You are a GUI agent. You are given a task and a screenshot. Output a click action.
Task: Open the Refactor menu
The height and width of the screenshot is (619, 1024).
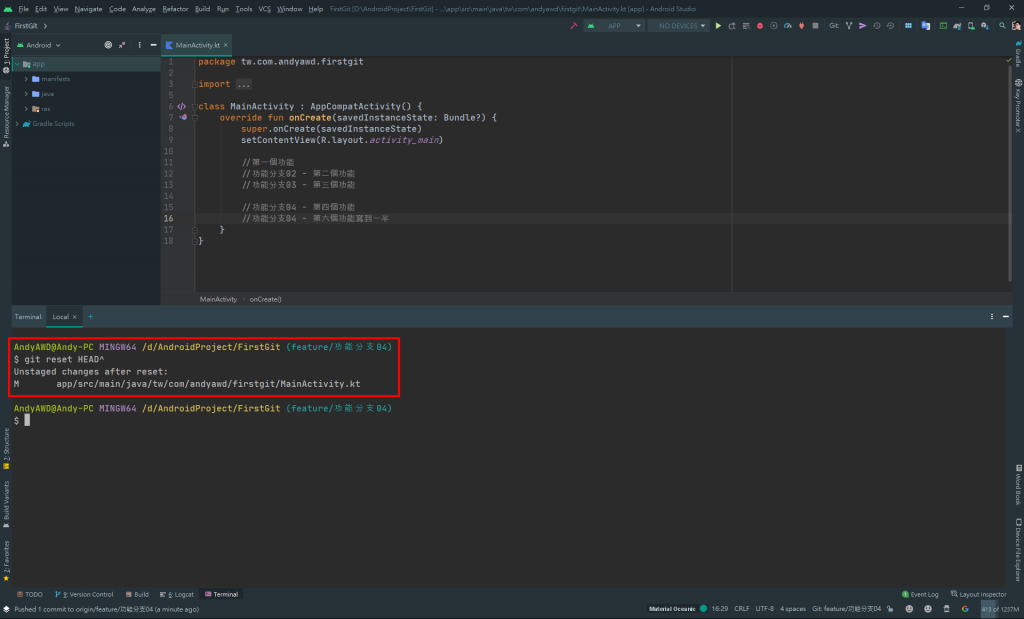tap(175, 8)
